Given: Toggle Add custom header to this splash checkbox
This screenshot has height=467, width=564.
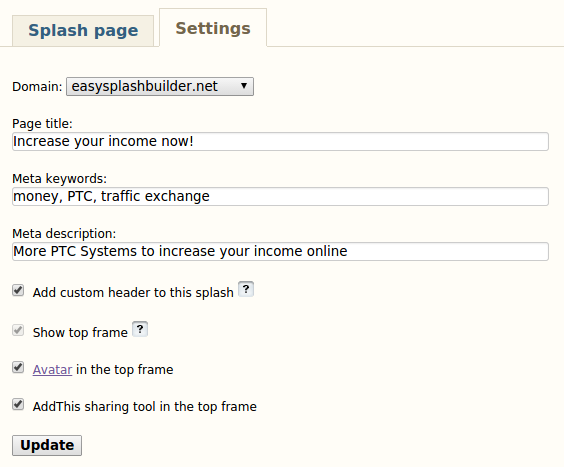Looking at the screenshot, I should 18,290.
